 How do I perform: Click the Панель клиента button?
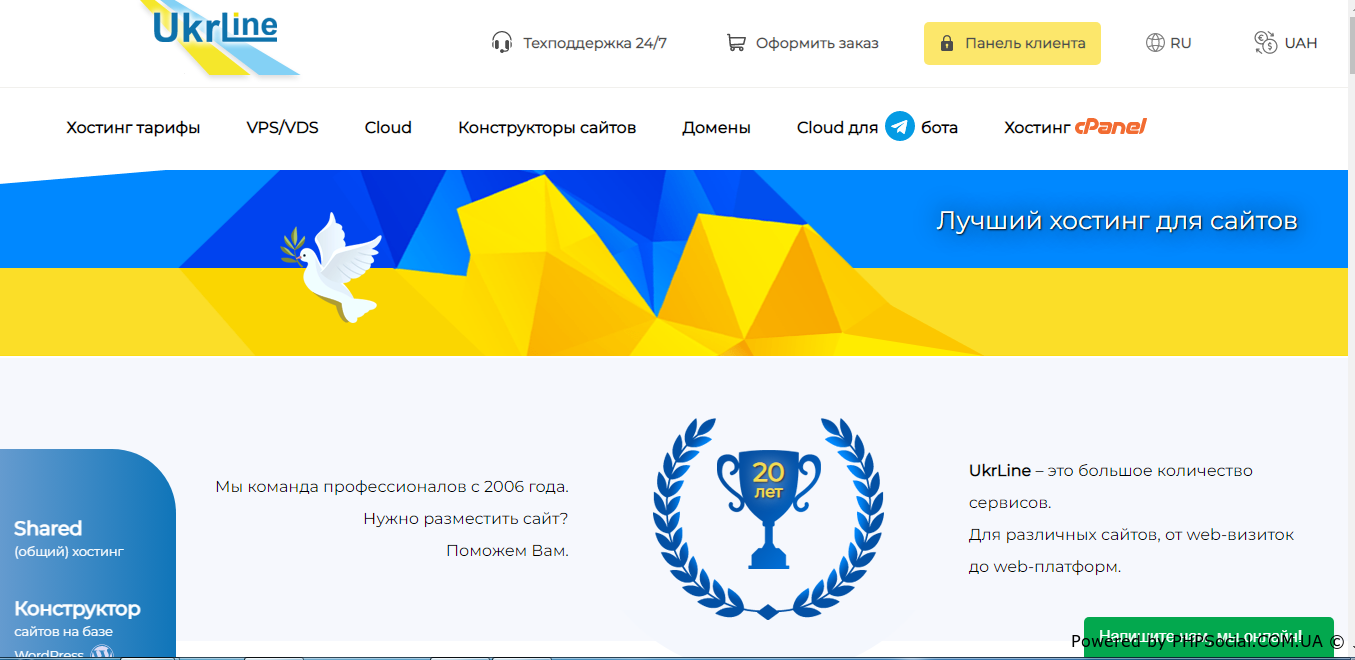(1012, 44)
